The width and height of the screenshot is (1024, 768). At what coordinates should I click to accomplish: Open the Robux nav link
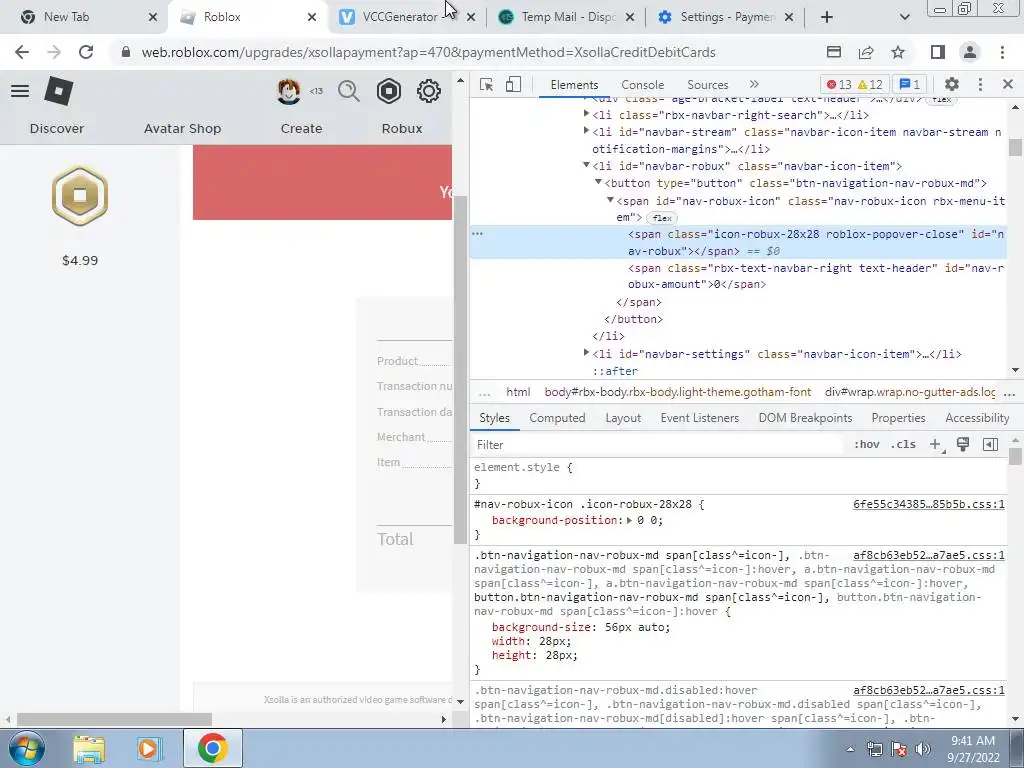tap(402, 129)
